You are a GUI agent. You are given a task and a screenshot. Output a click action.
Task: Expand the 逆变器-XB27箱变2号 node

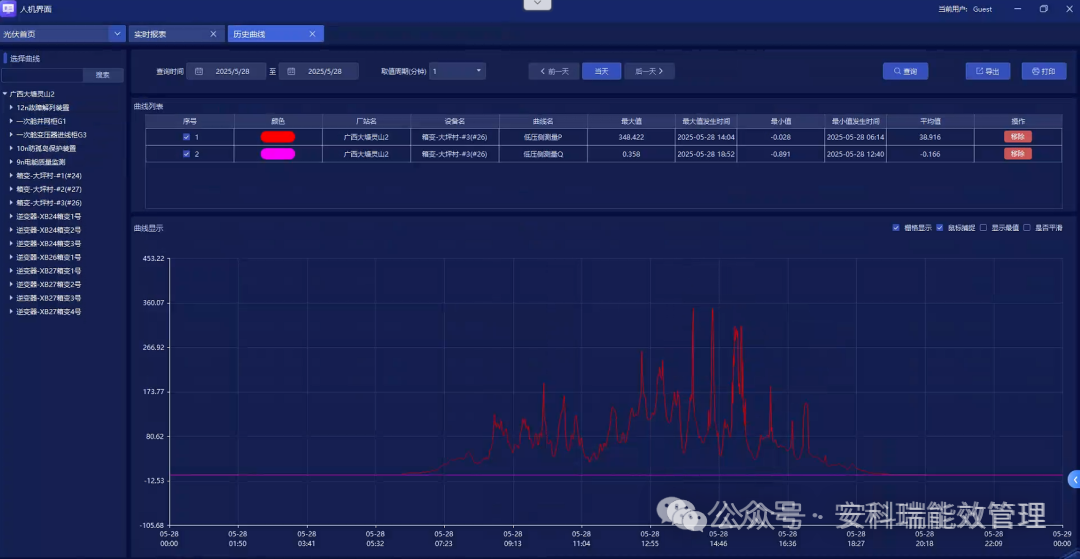click(11, 284)
